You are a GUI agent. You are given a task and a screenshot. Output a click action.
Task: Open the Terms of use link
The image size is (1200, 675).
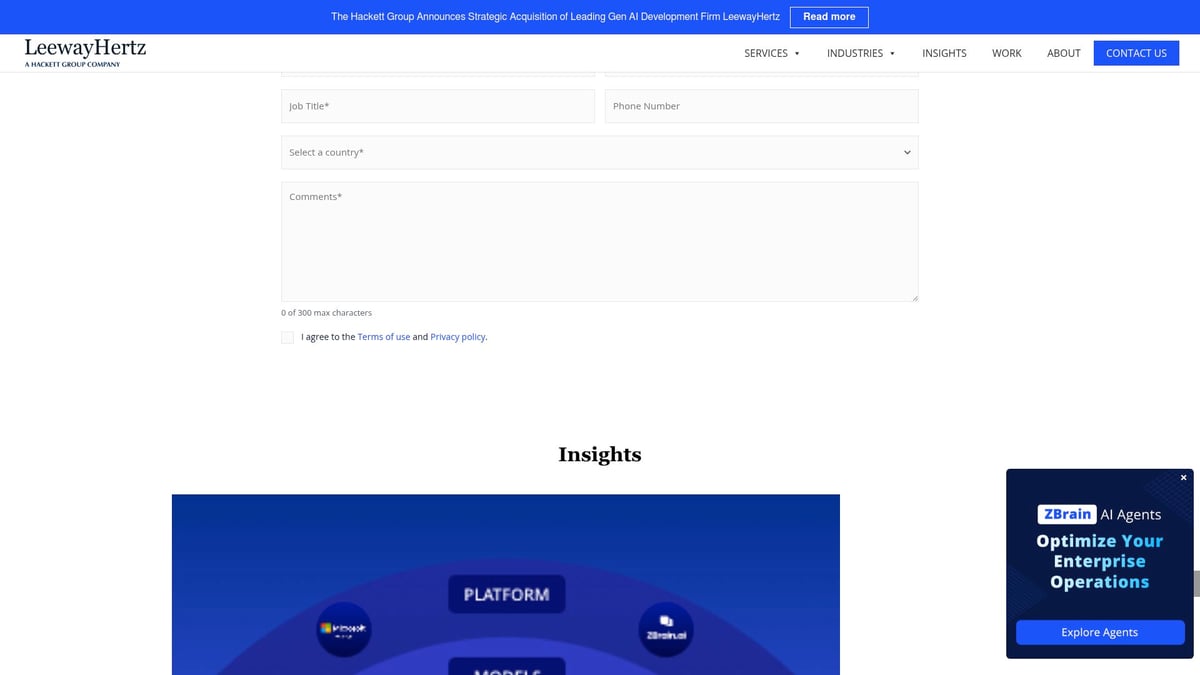coord(384,337)
